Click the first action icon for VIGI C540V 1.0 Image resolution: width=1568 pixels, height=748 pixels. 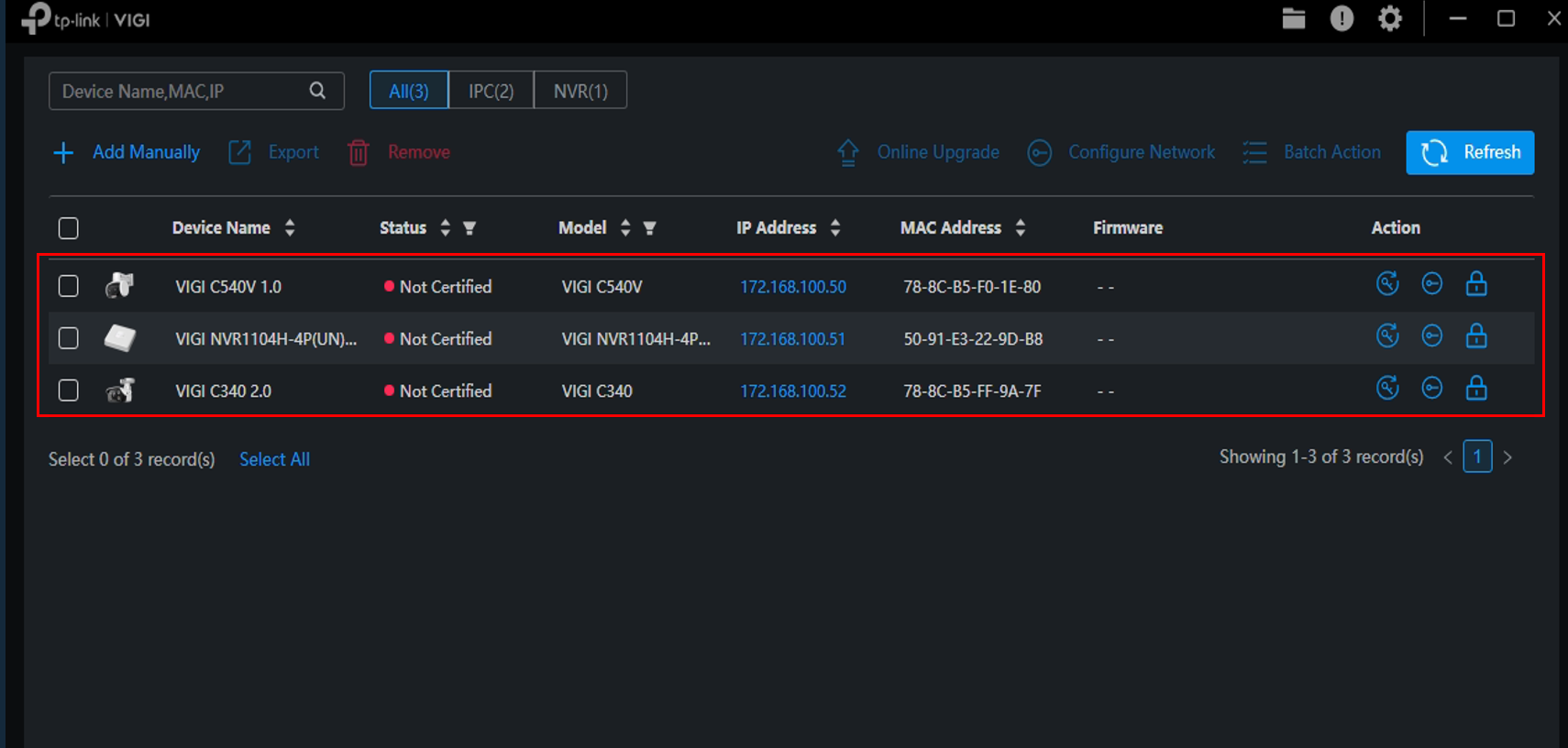pos(1387,284)
